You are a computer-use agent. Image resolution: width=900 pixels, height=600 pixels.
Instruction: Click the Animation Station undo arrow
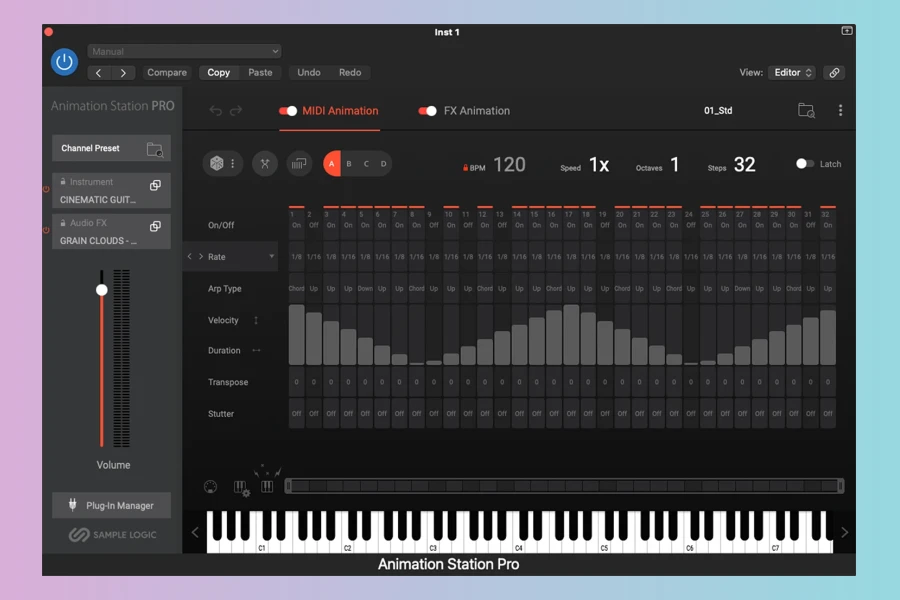(215, 110)
